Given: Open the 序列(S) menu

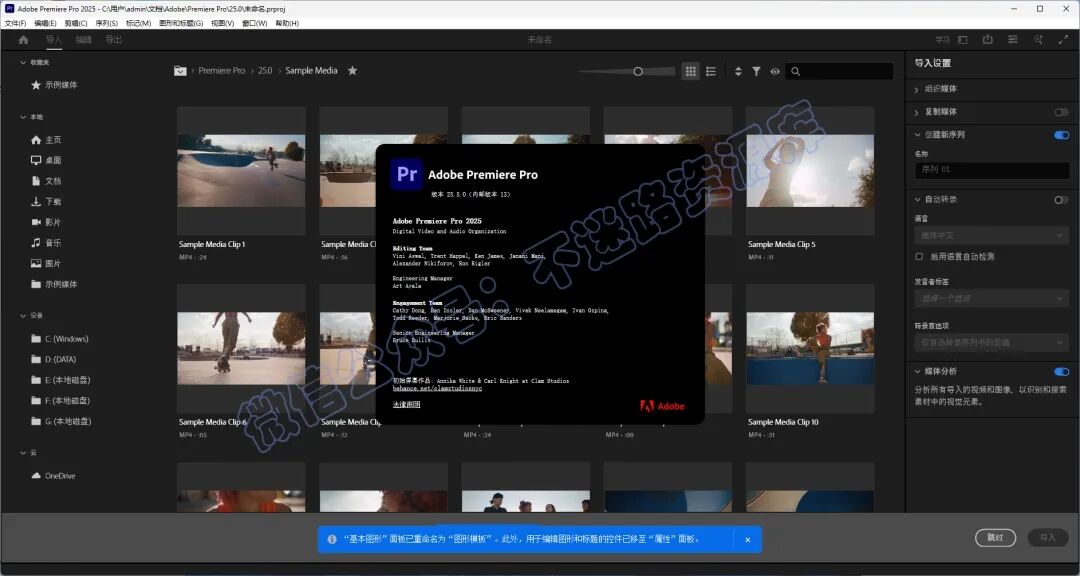Looking at the screenshot, I should tap(107, 23).
